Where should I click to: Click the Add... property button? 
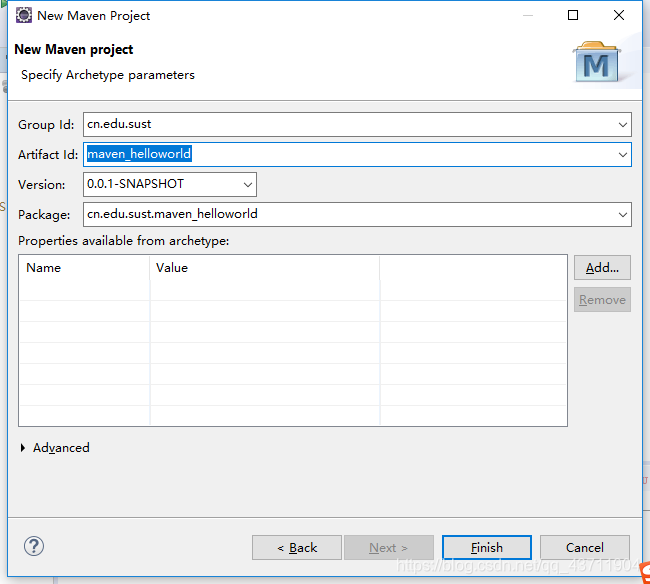602,268
